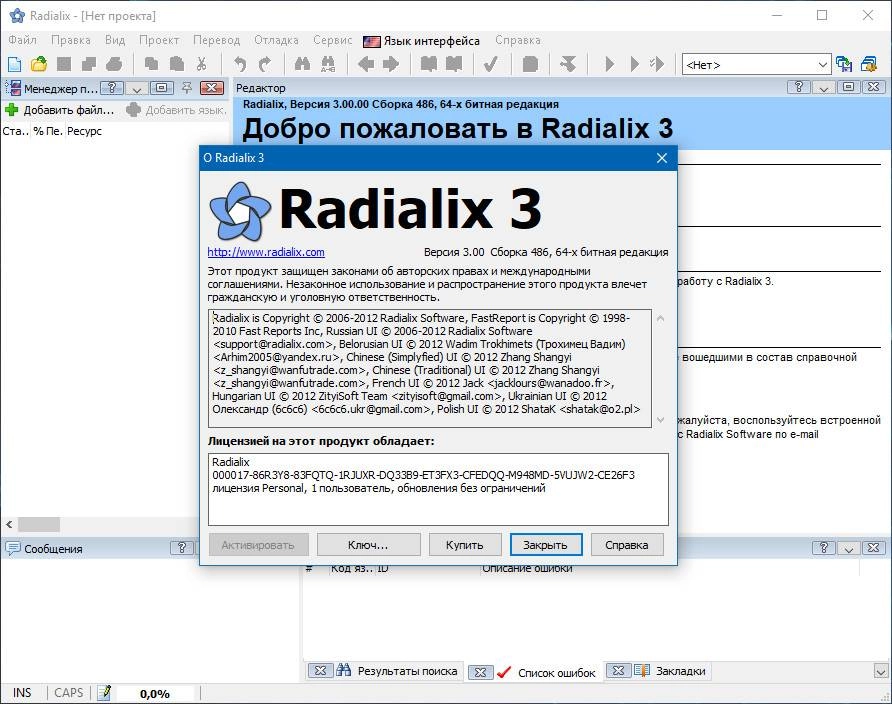Click the Ключ... button in About dialog
This screenshot has width=892, height=704.
tap(368, 545)
